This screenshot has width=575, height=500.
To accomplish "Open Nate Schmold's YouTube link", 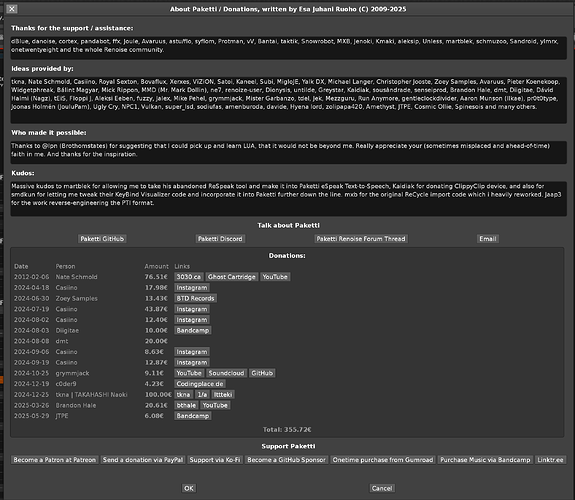I will pyautogui.click(x=275, y=277).
